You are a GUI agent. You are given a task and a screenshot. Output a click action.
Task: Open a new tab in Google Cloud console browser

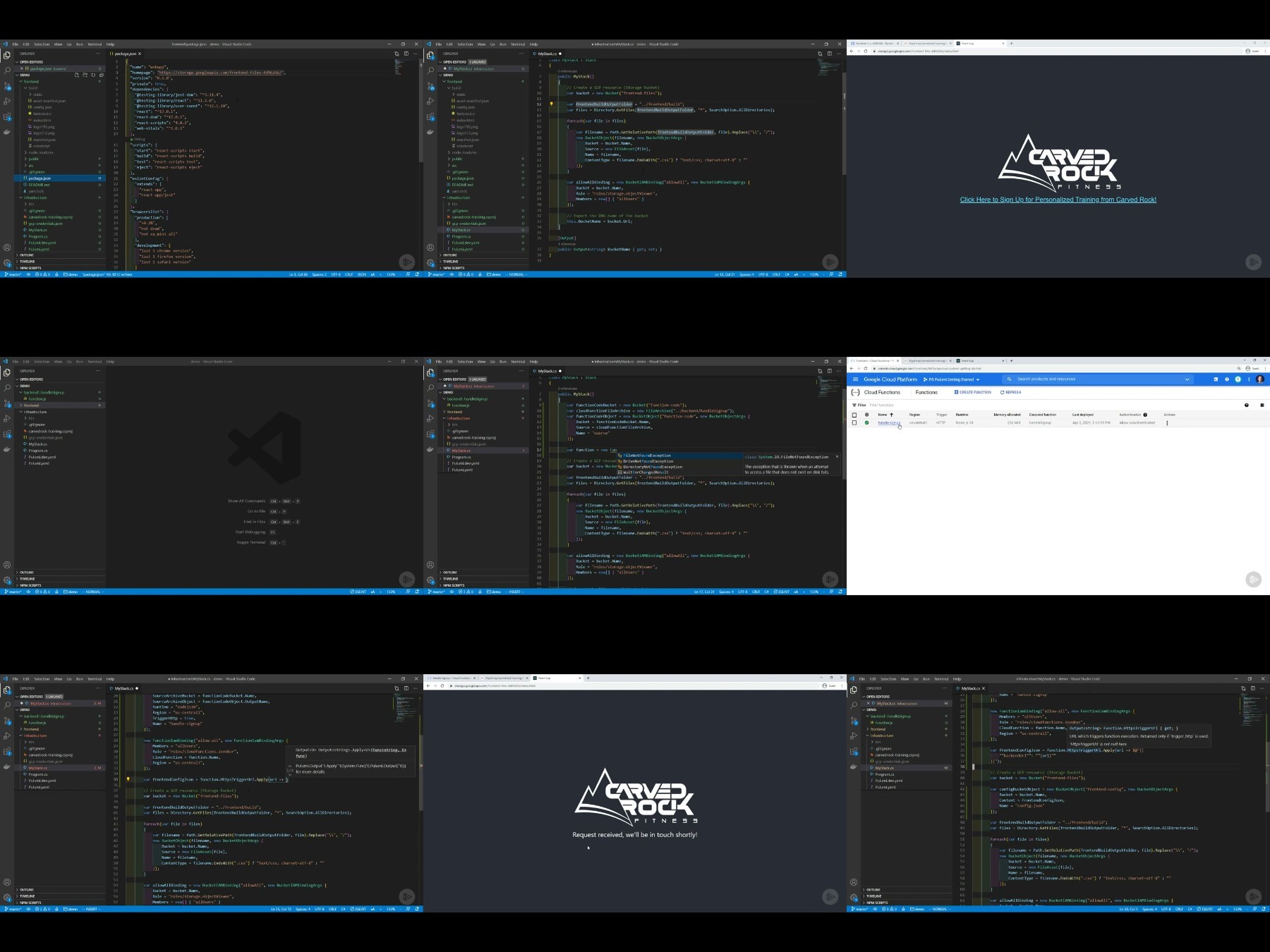pos(1011,360)
